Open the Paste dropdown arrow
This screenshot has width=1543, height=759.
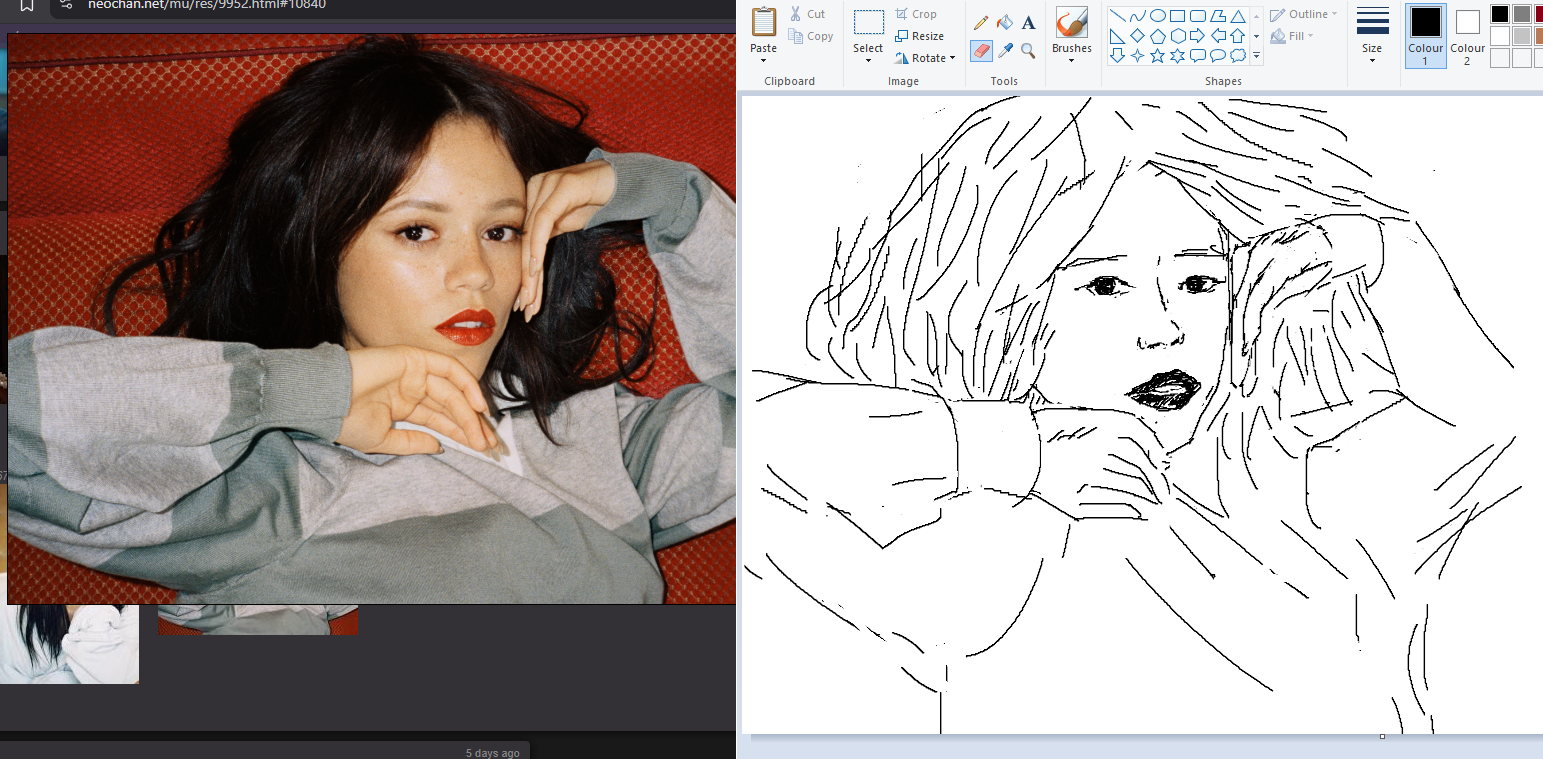click(x=763, y=61)
